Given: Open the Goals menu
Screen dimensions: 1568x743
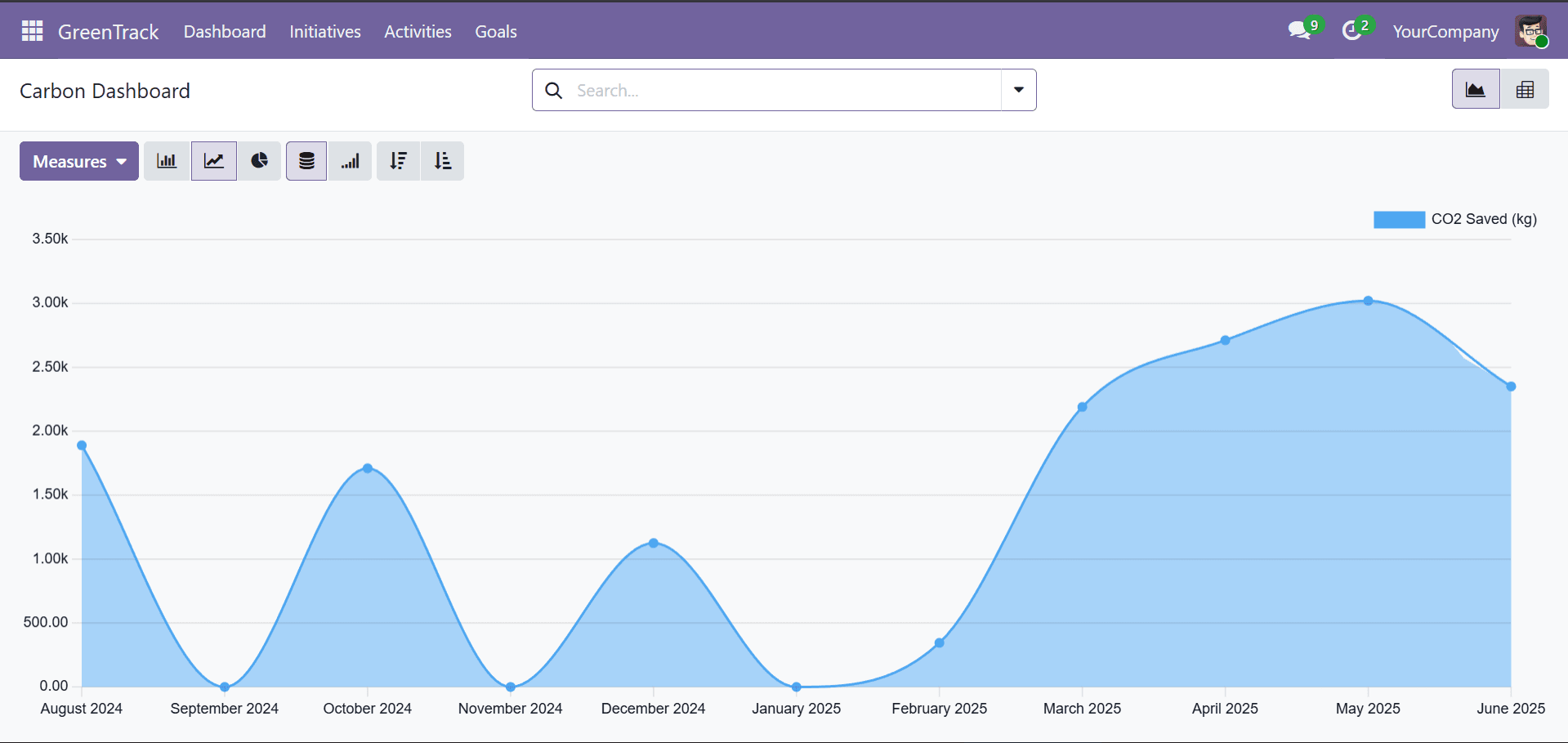Looking at the screenshot, I should point(496,31).
